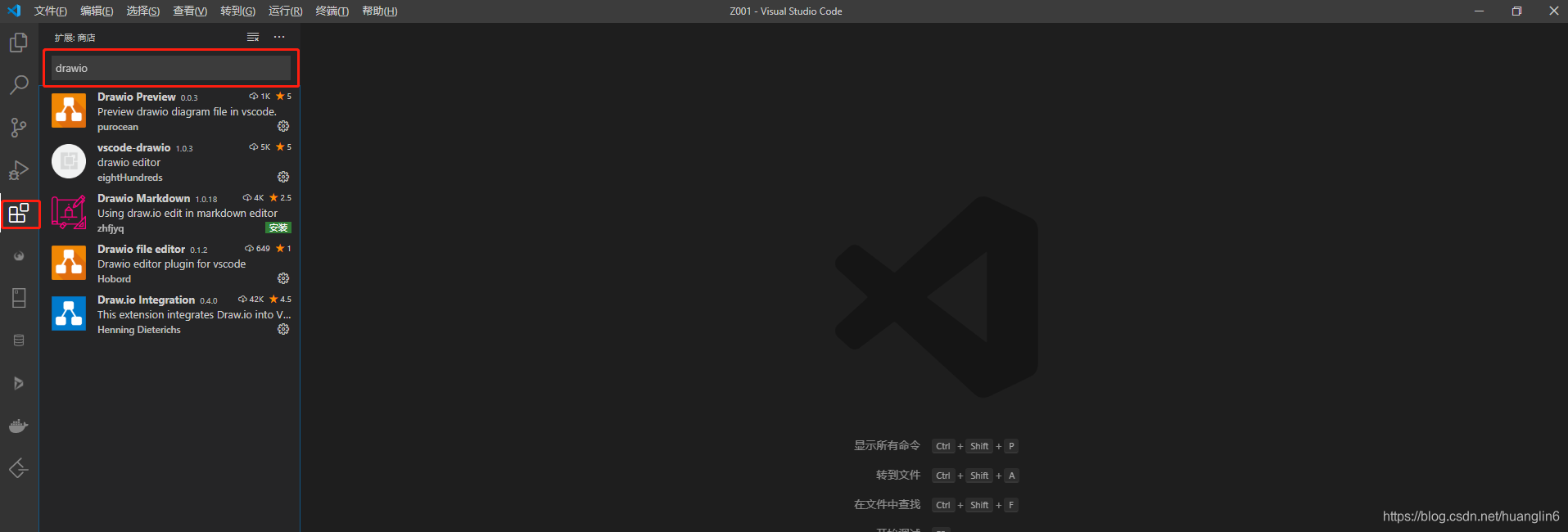
Task: Click the Drawio Preview extension logo
Action: [x=69, y=110]
